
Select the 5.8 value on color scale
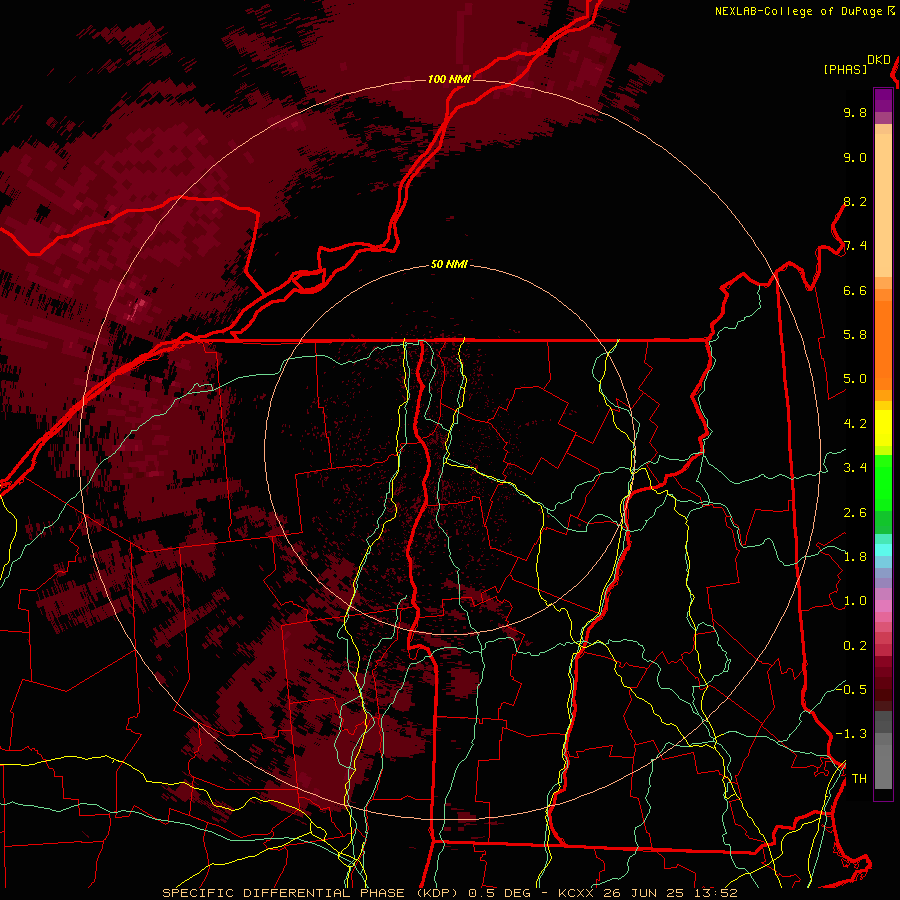(x=855, y=335)
